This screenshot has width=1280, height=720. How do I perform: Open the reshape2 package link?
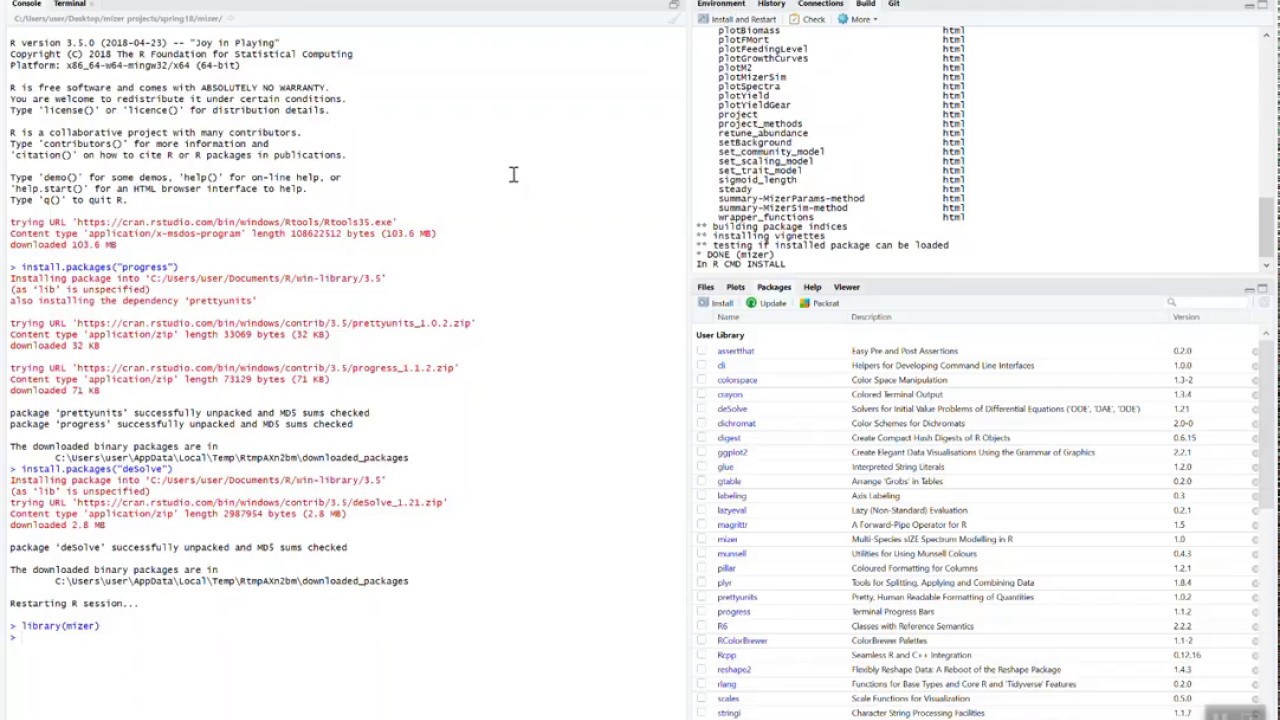[734, 670]
